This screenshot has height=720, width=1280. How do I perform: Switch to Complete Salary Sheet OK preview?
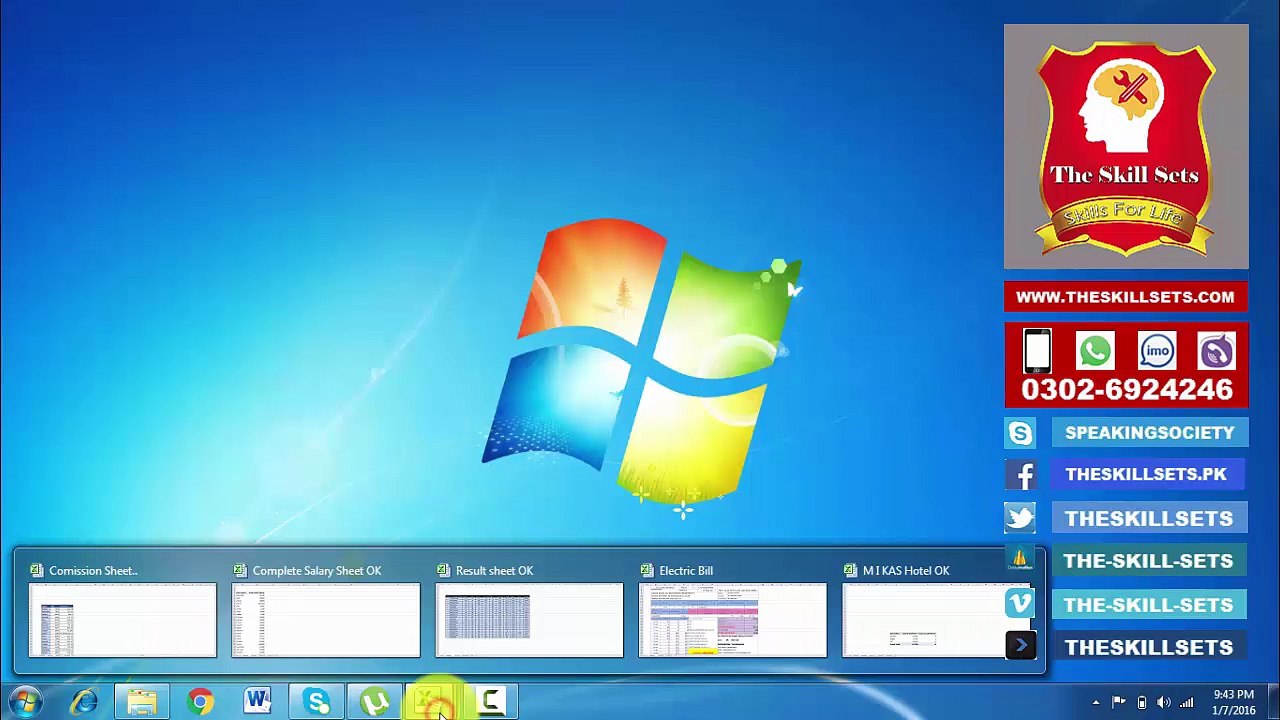point(326,609)
